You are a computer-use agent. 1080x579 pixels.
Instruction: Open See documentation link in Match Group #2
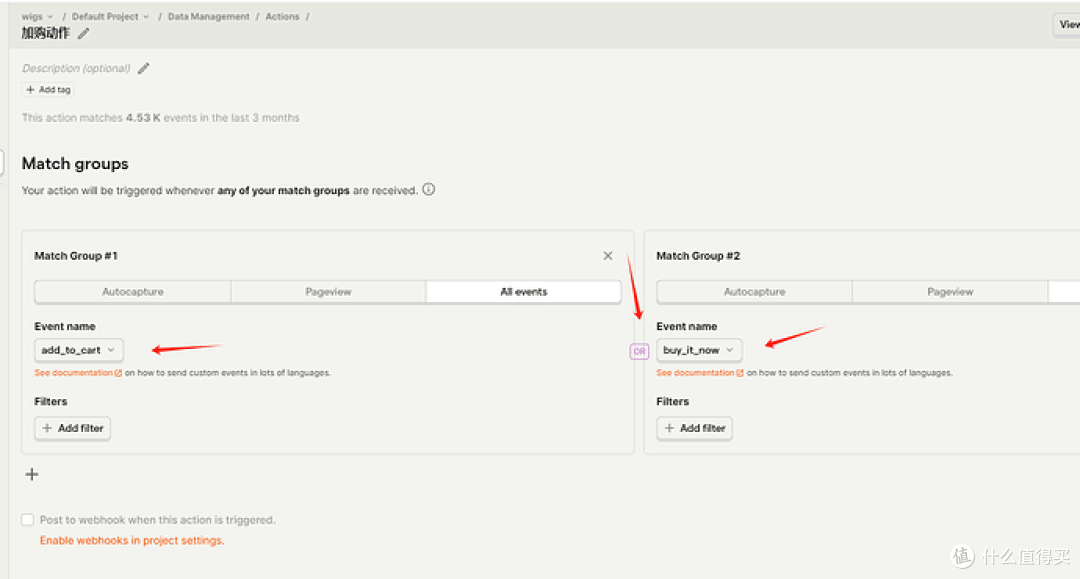[x=700, y=372]
